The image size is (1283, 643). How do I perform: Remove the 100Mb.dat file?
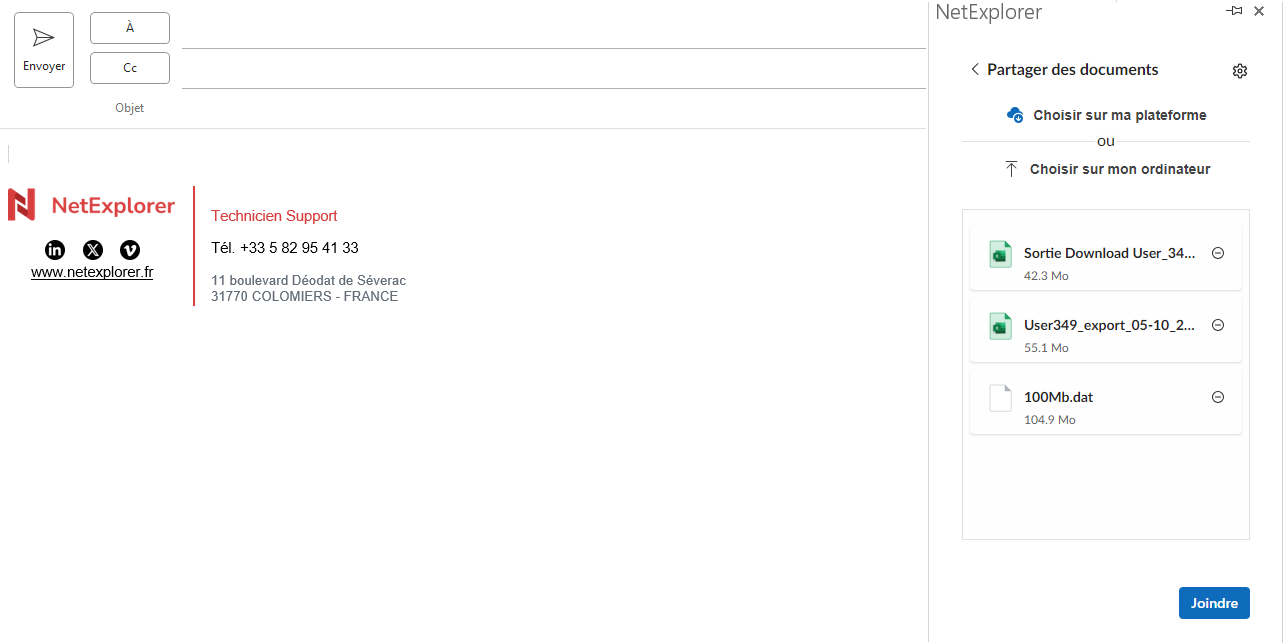[x=1218, y=397]
